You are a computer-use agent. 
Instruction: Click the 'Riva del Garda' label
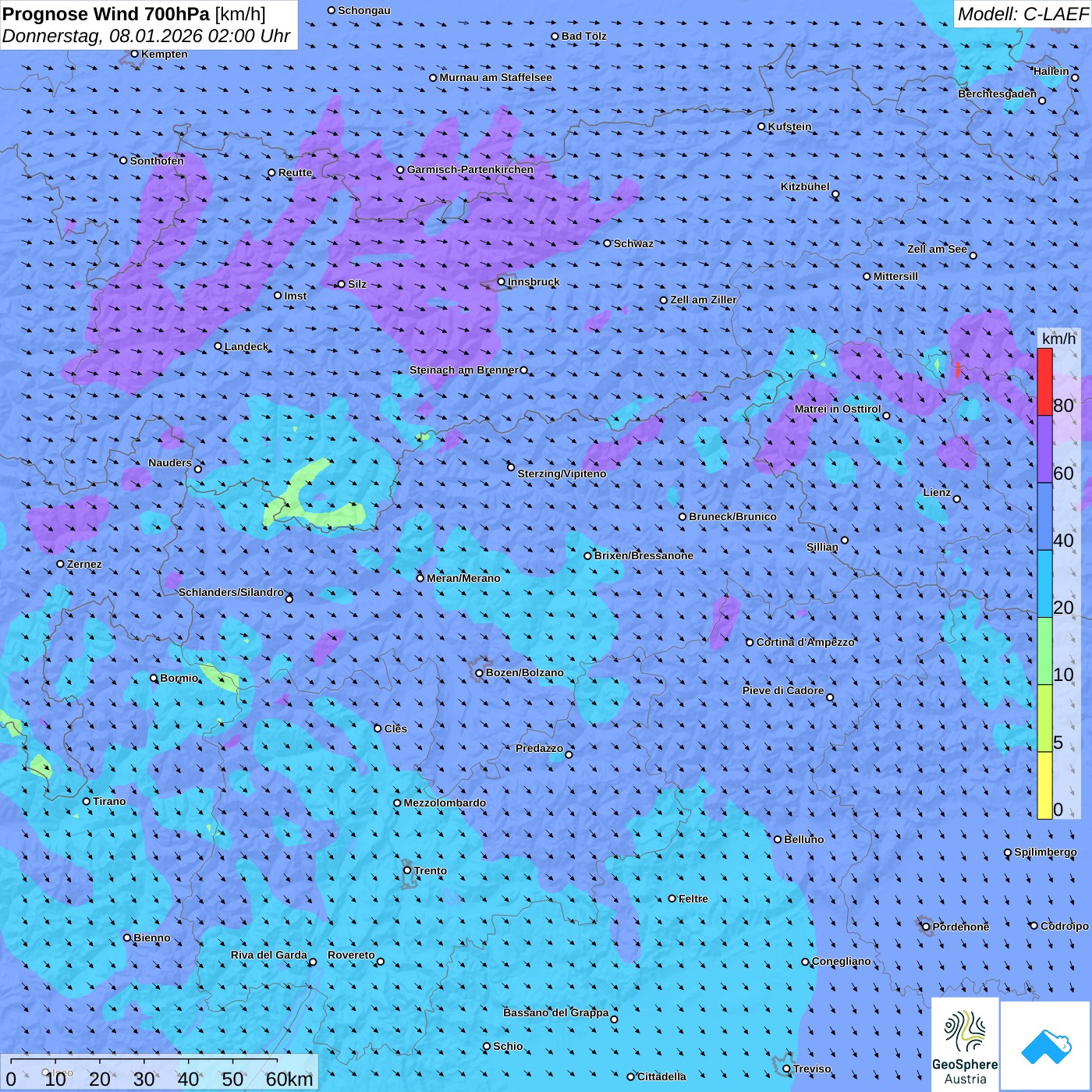point(269,955)
